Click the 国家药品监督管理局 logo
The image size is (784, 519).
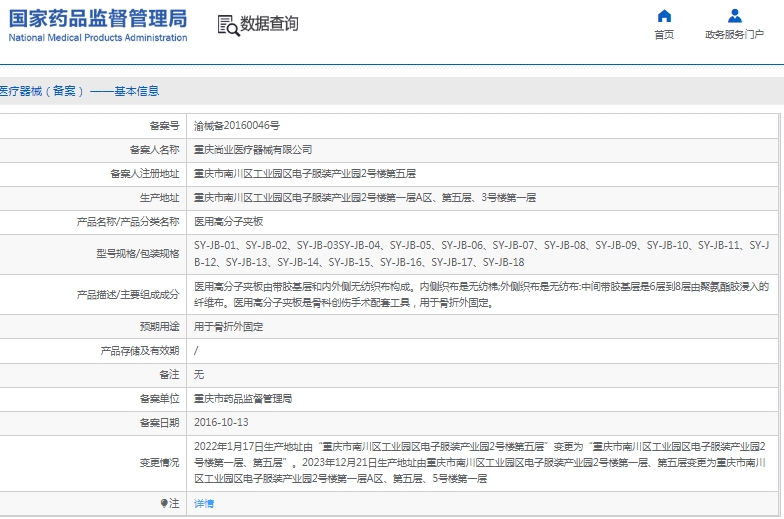click(98, 18)
